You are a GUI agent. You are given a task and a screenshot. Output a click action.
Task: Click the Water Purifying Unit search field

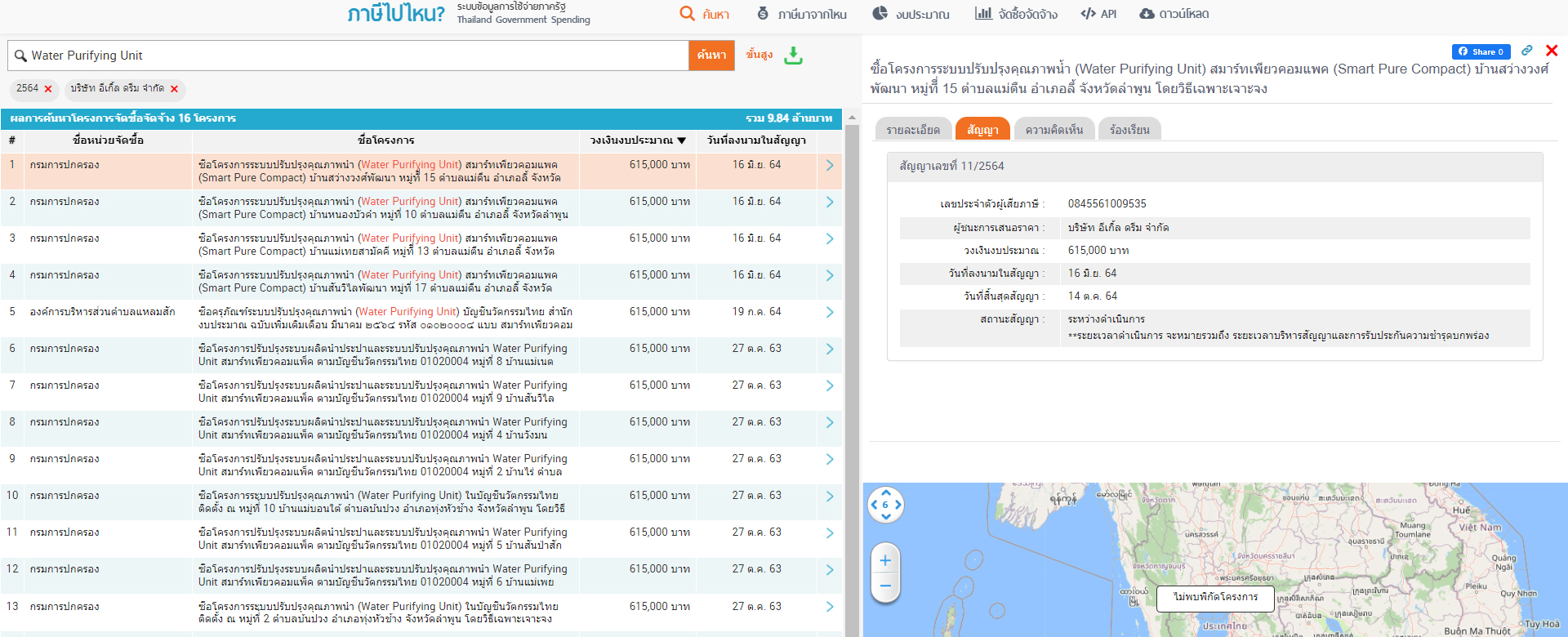click(x=351, y=56)
